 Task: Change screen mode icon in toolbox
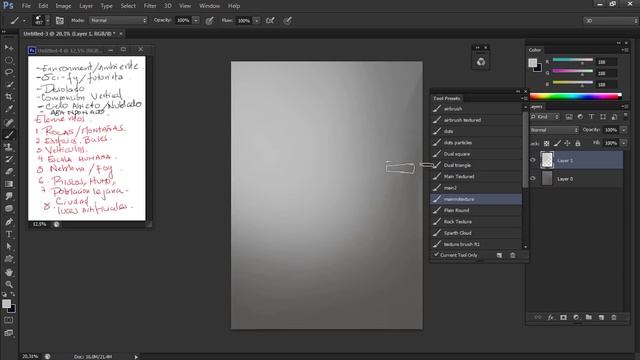click(9, 333)
